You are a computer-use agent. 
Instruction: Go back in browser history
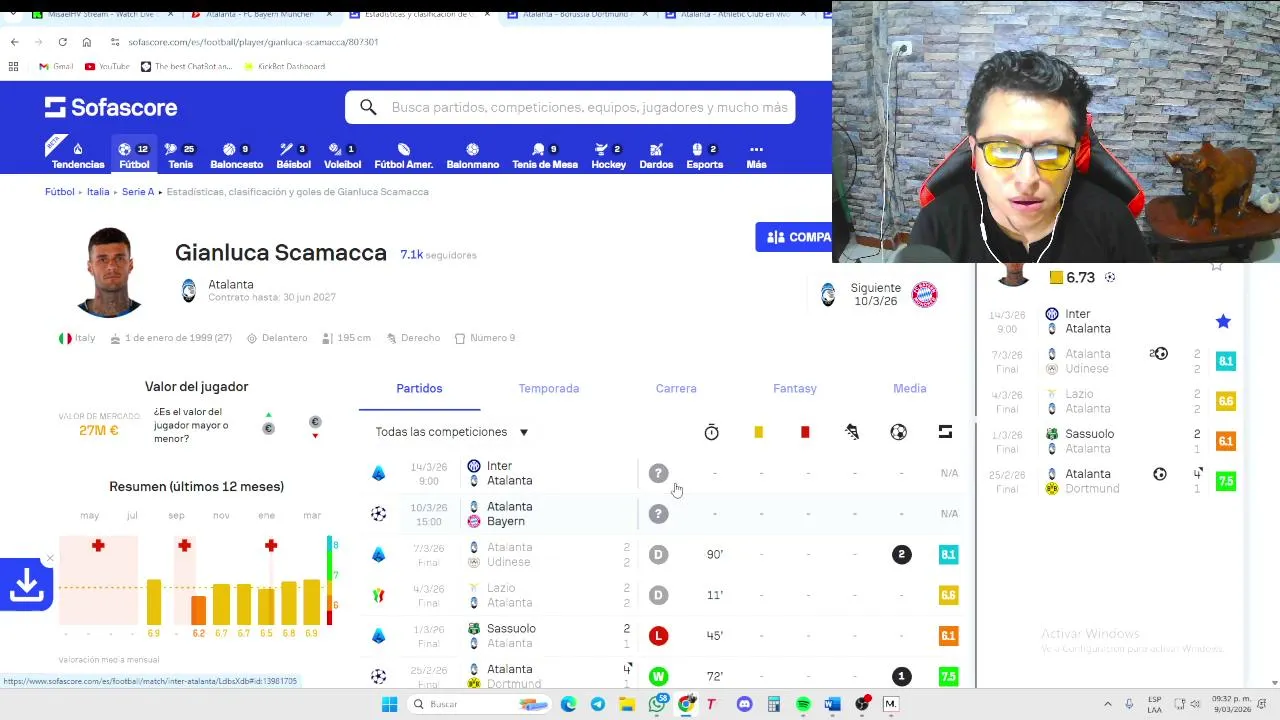(x=14, y=42)
